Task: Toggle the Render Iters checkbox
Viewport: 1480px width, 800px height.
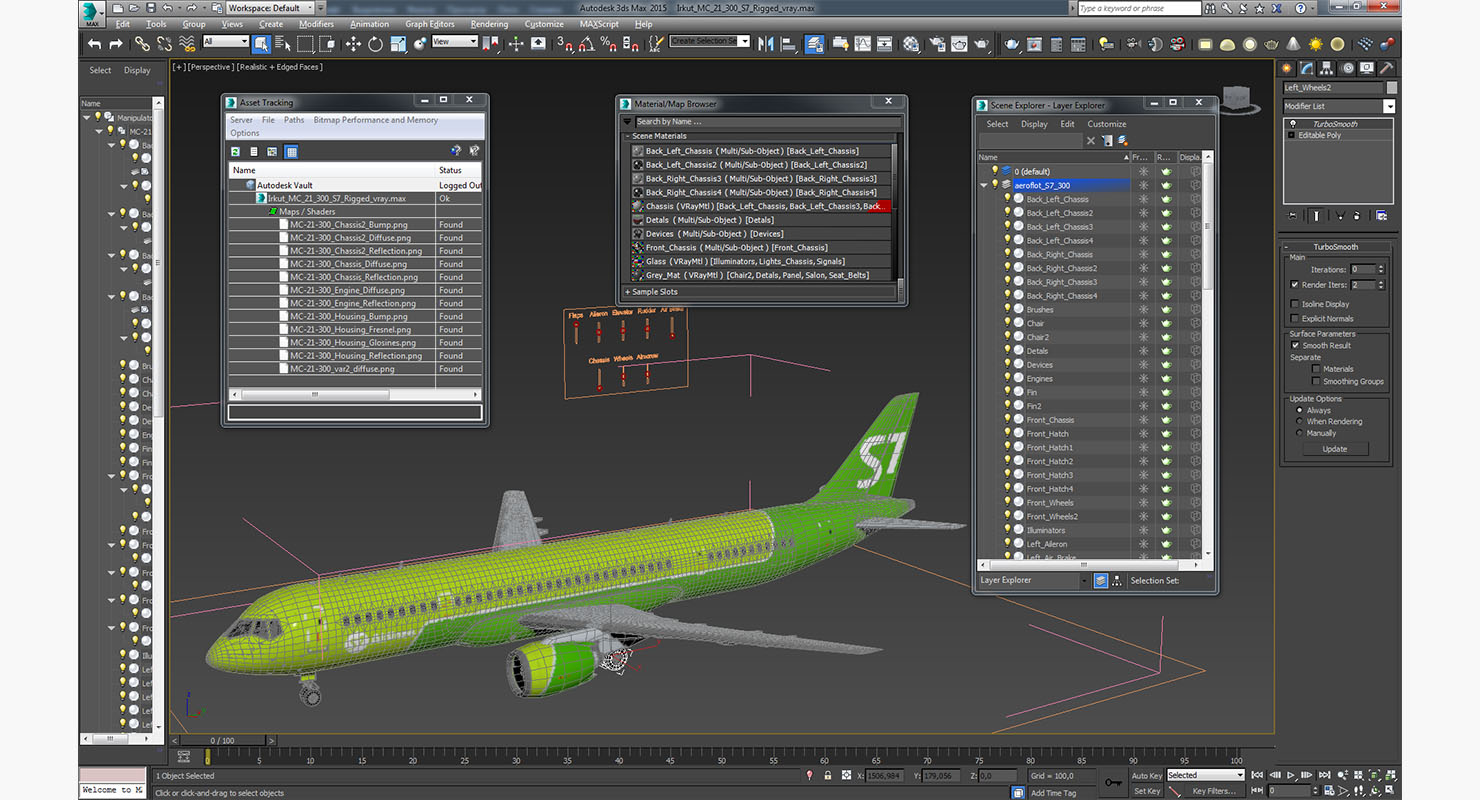Action: [1295, 285]
